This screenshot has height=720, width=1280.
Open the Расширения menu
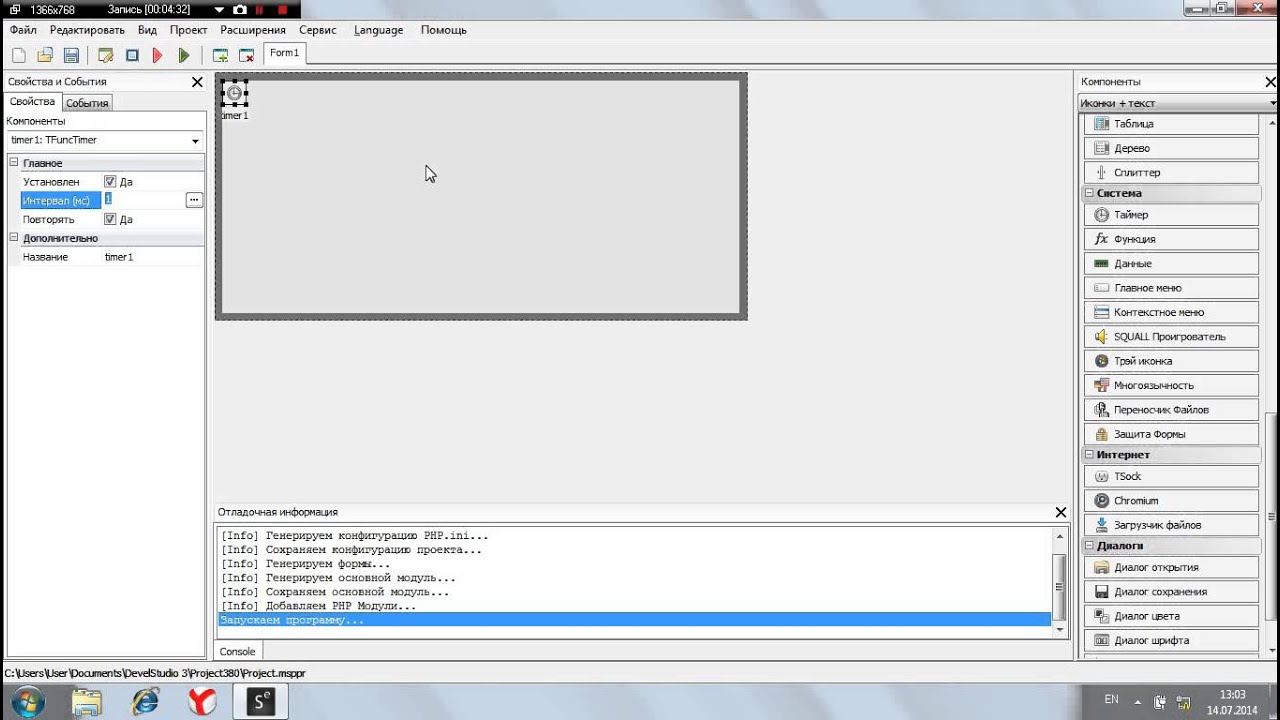(253, 30)
